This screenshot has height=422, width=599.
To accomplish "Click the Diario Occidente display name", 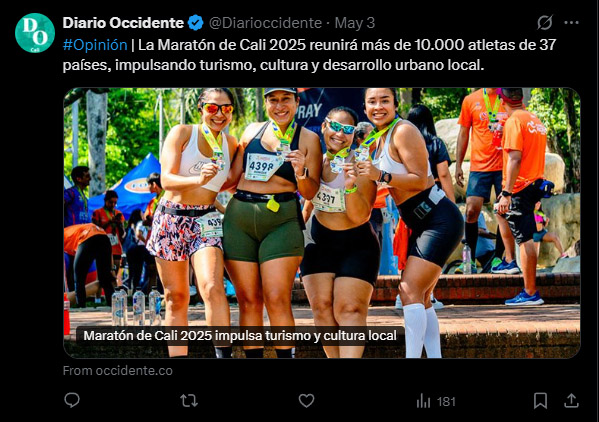I will tap(123, 23).
